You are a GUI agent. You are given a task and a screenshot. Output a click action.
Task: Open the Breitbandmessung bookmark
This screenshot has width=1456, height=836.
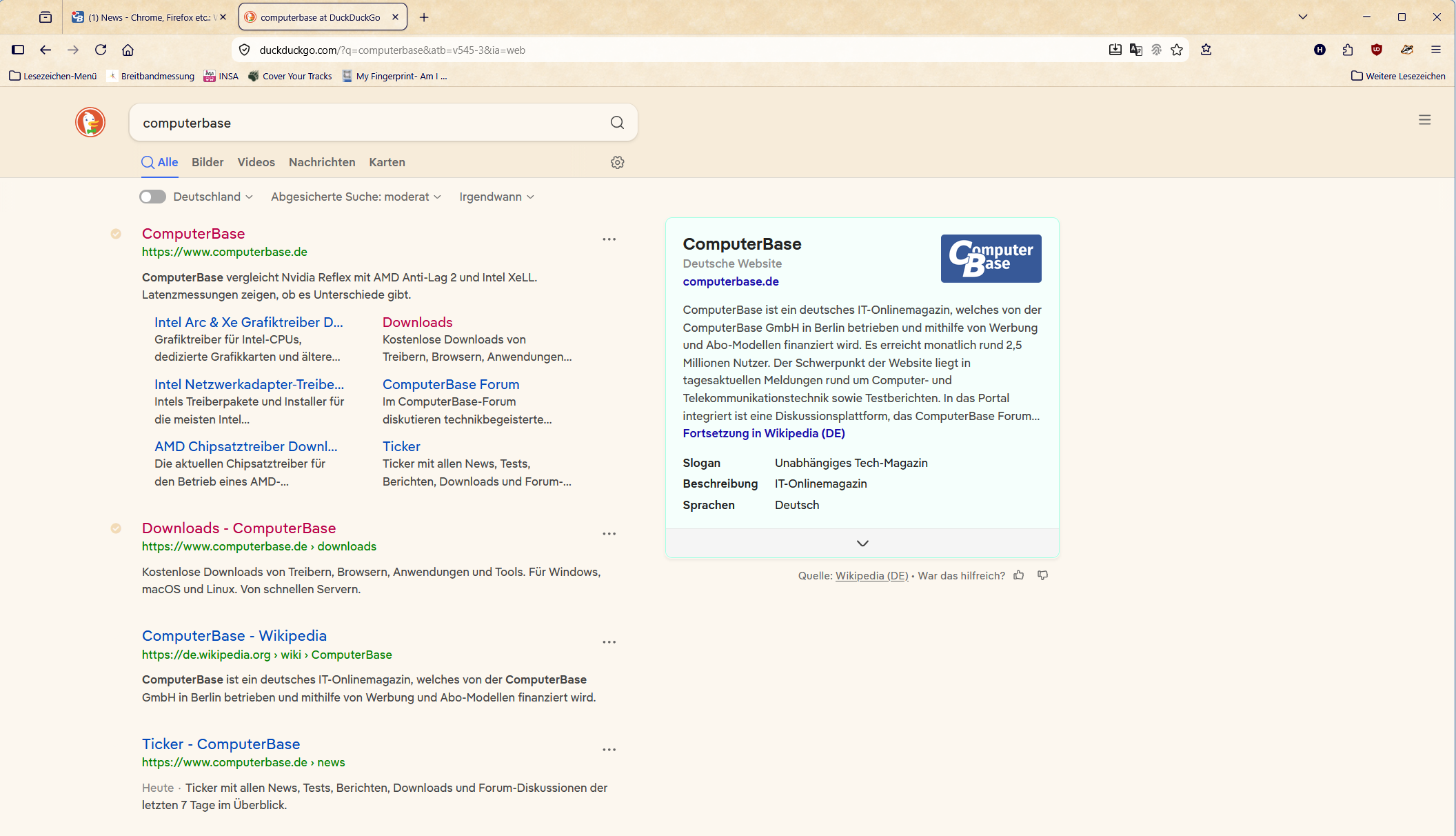pyautogui.click(x=151, y=76)
